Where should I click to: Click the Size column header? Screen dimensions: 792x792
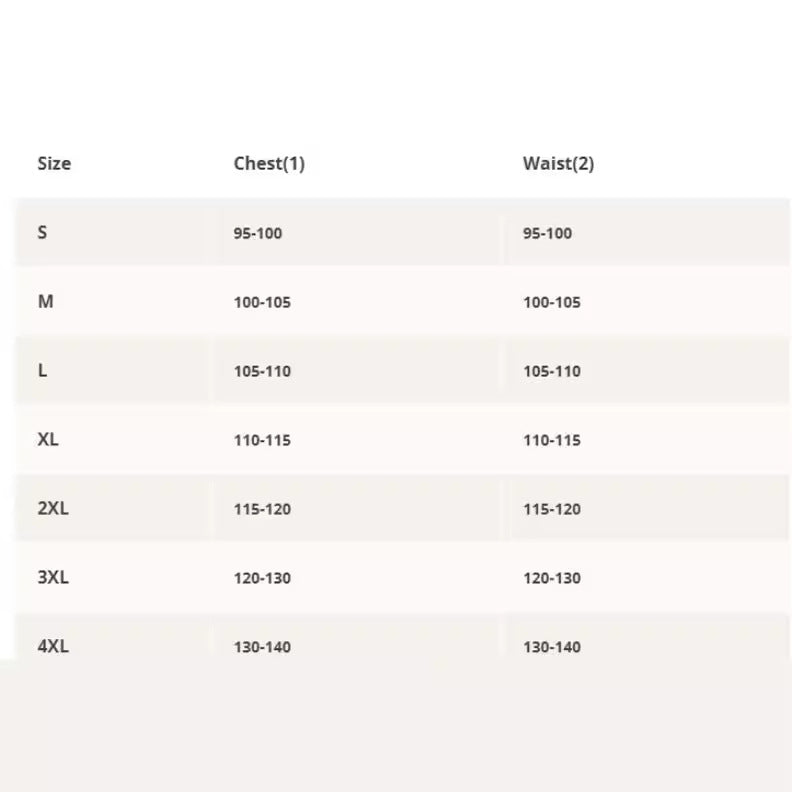tap(54, 163)
